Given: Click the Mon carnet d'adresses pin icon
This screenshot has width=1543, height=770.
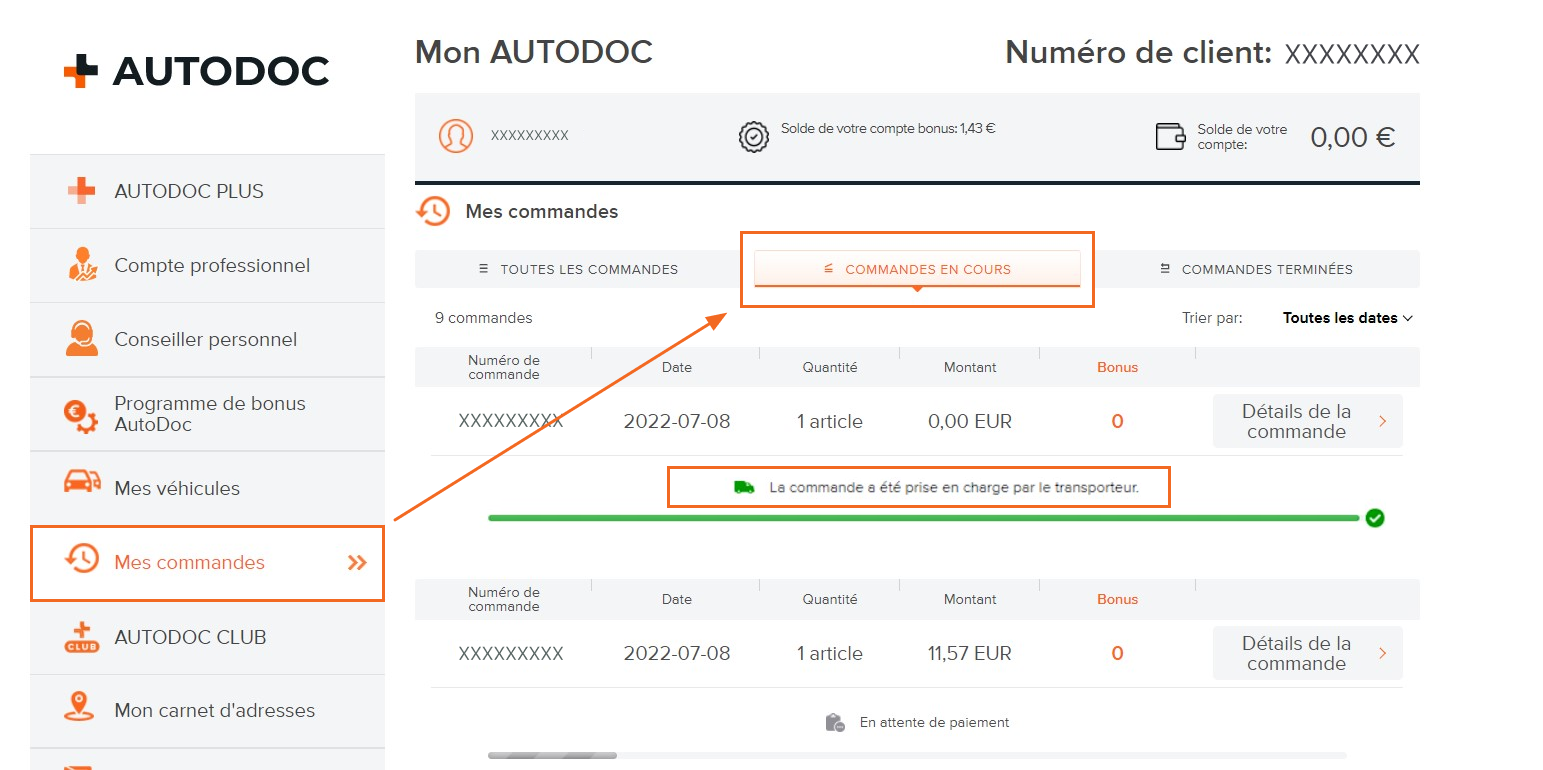Looking at the screenshot, I should click(82, 710).
